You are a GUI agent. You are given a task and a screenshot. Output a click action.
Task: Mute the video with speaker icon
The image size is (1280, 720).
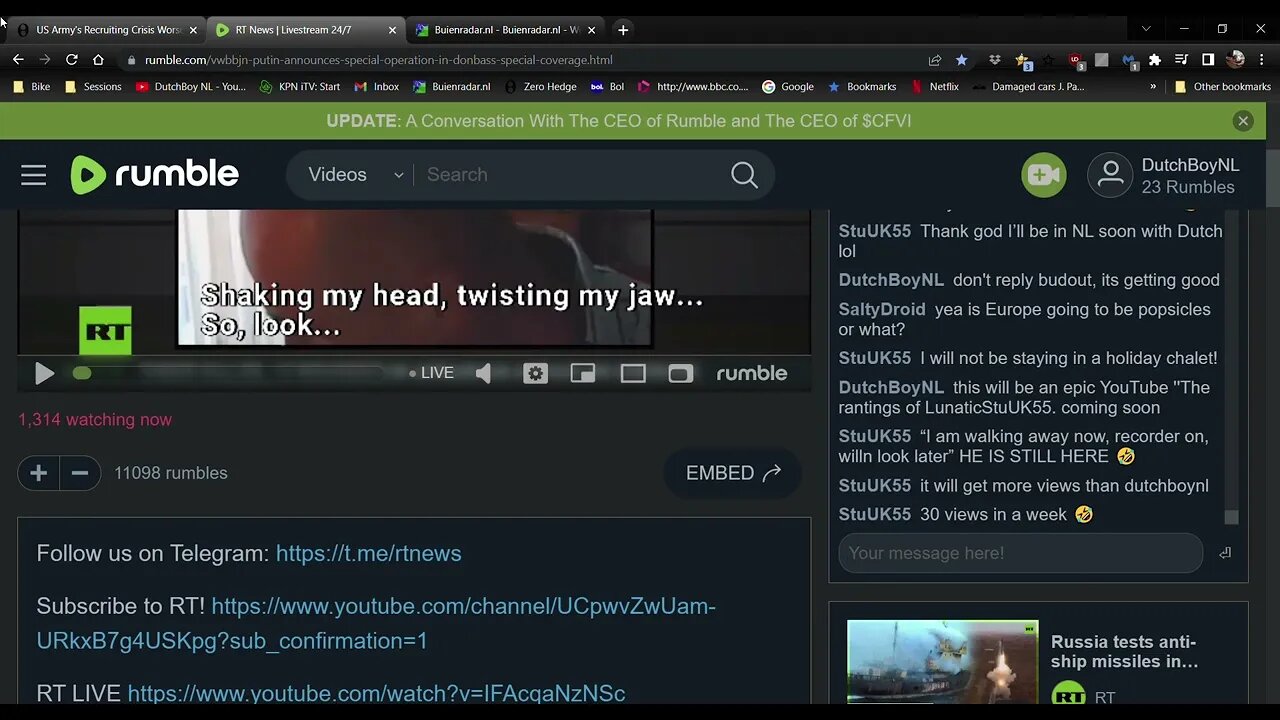[484, 373]
